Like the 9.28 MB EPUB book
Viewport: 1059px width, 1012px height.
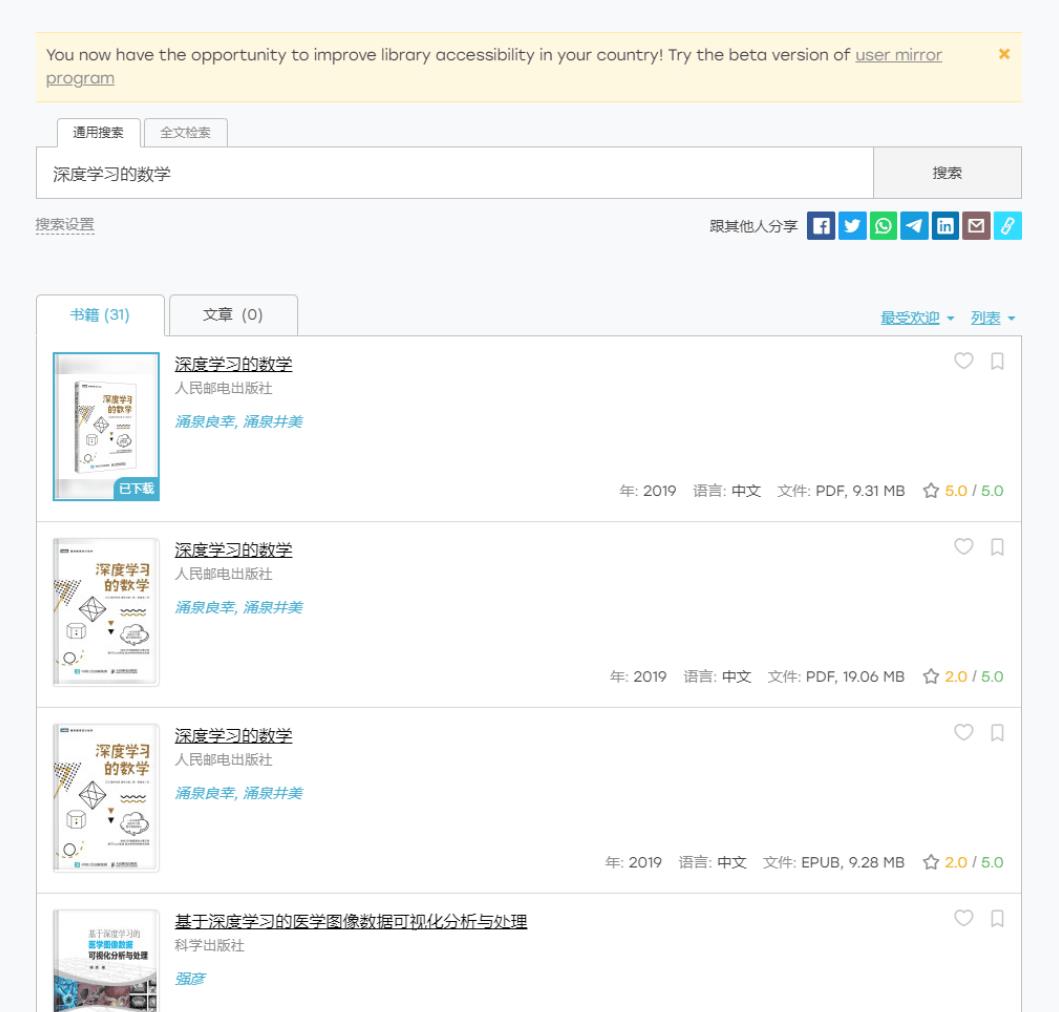coord(963,732)
